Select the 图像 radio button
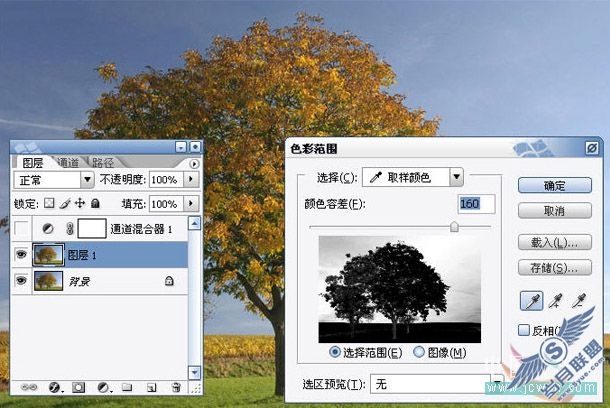 [419, 352]
